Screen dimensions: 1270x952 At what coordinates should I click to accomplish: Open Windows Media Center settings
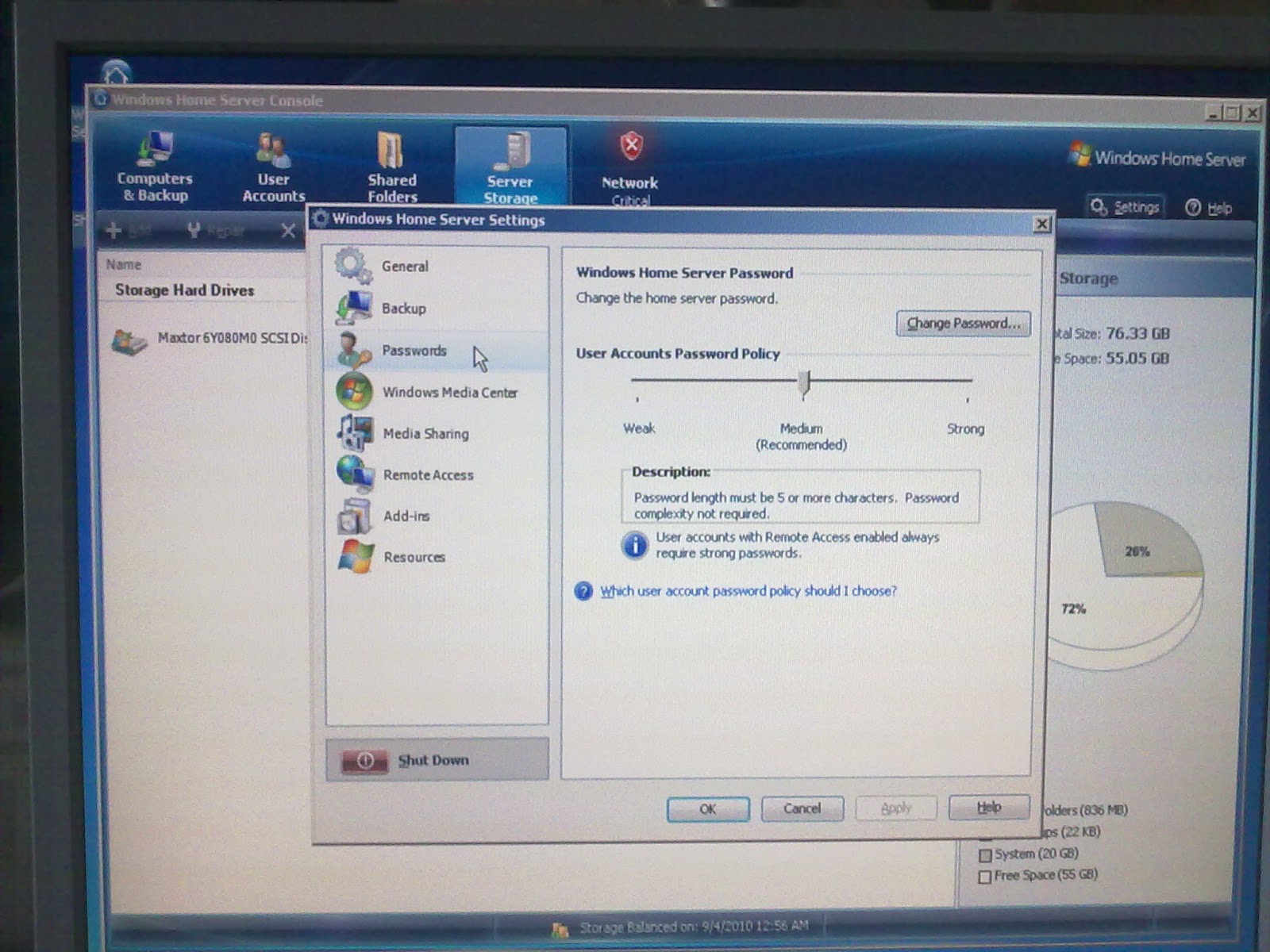(436, 392)
